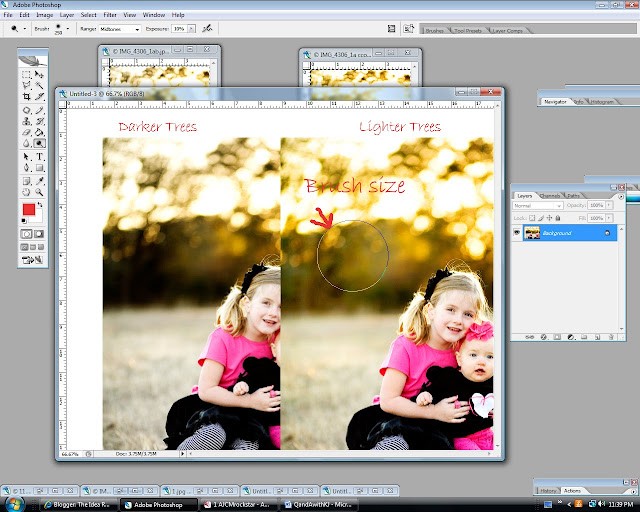This screenshot has height=512, width=640.
Task: Select the Hand tool
Action: (27, 192)
